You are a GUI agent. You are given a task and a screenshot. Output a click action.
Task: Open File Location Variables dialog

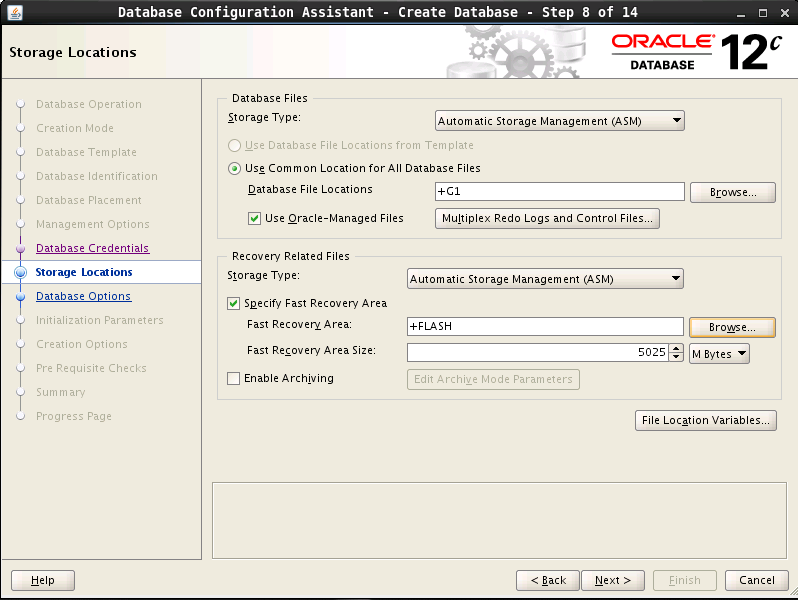tap(706, 420)
